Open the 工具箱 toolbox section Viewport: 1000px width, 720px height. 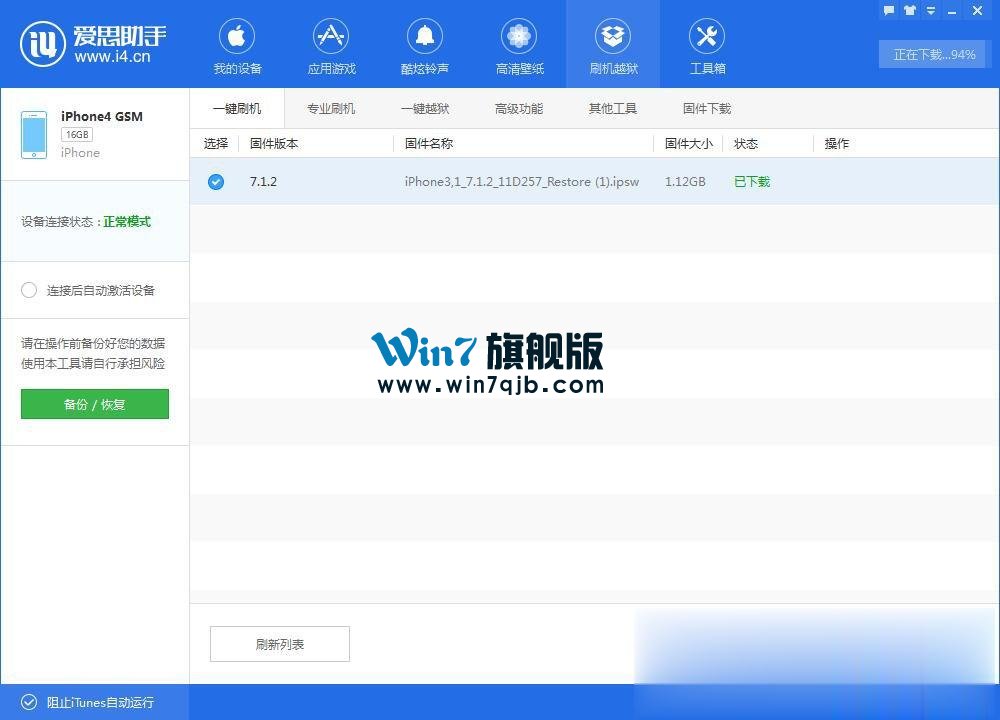tap(707, 47)
